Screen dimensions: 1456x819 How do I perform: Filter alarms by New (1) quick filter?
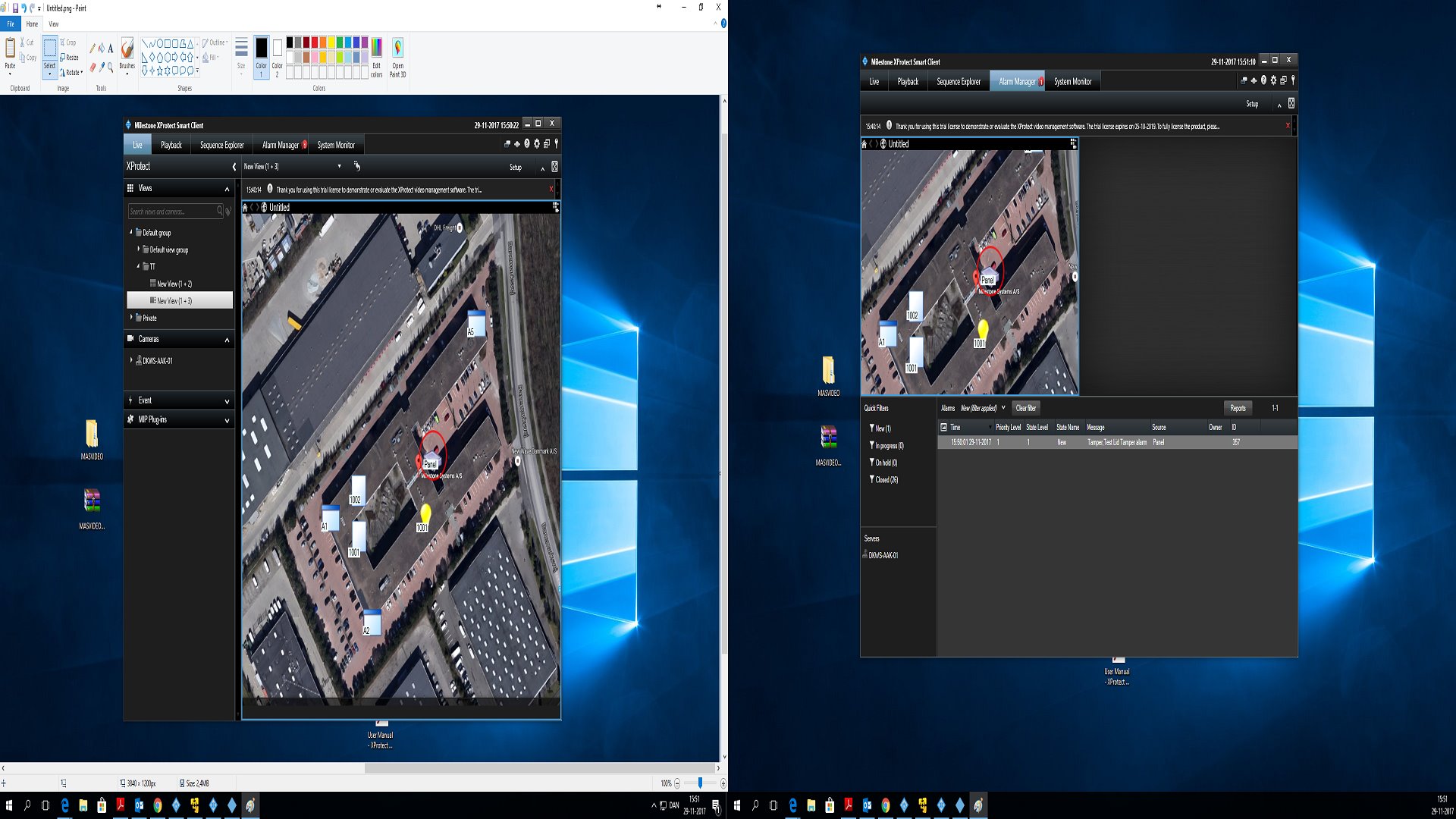pos(880,428)
